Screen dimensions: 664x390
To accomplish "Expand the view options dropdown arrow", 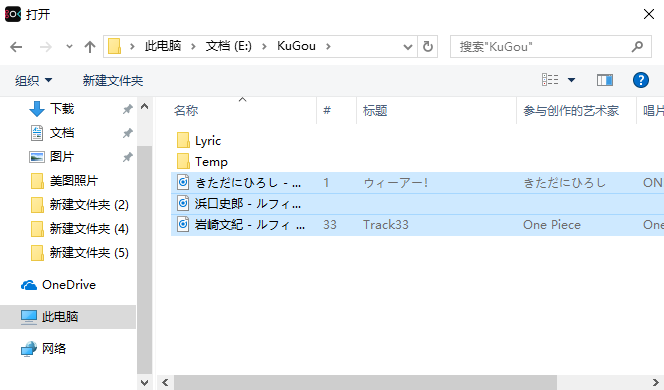I will pos(571,80).
